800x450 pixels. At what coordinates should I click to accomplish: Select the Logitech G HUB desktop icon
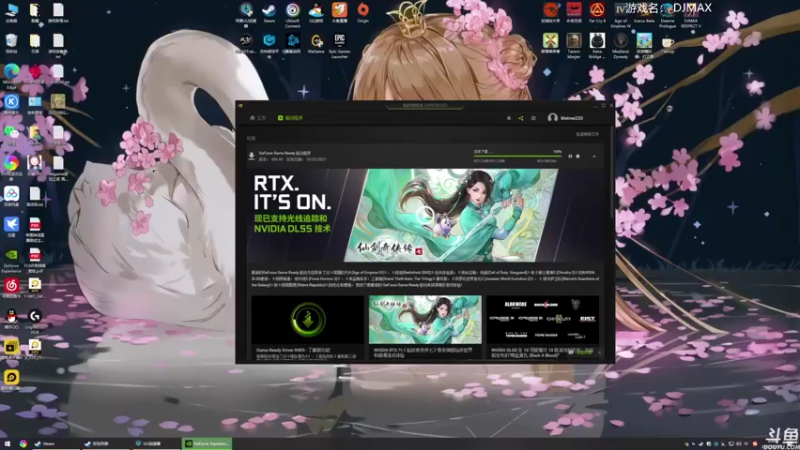coord(35,321)
